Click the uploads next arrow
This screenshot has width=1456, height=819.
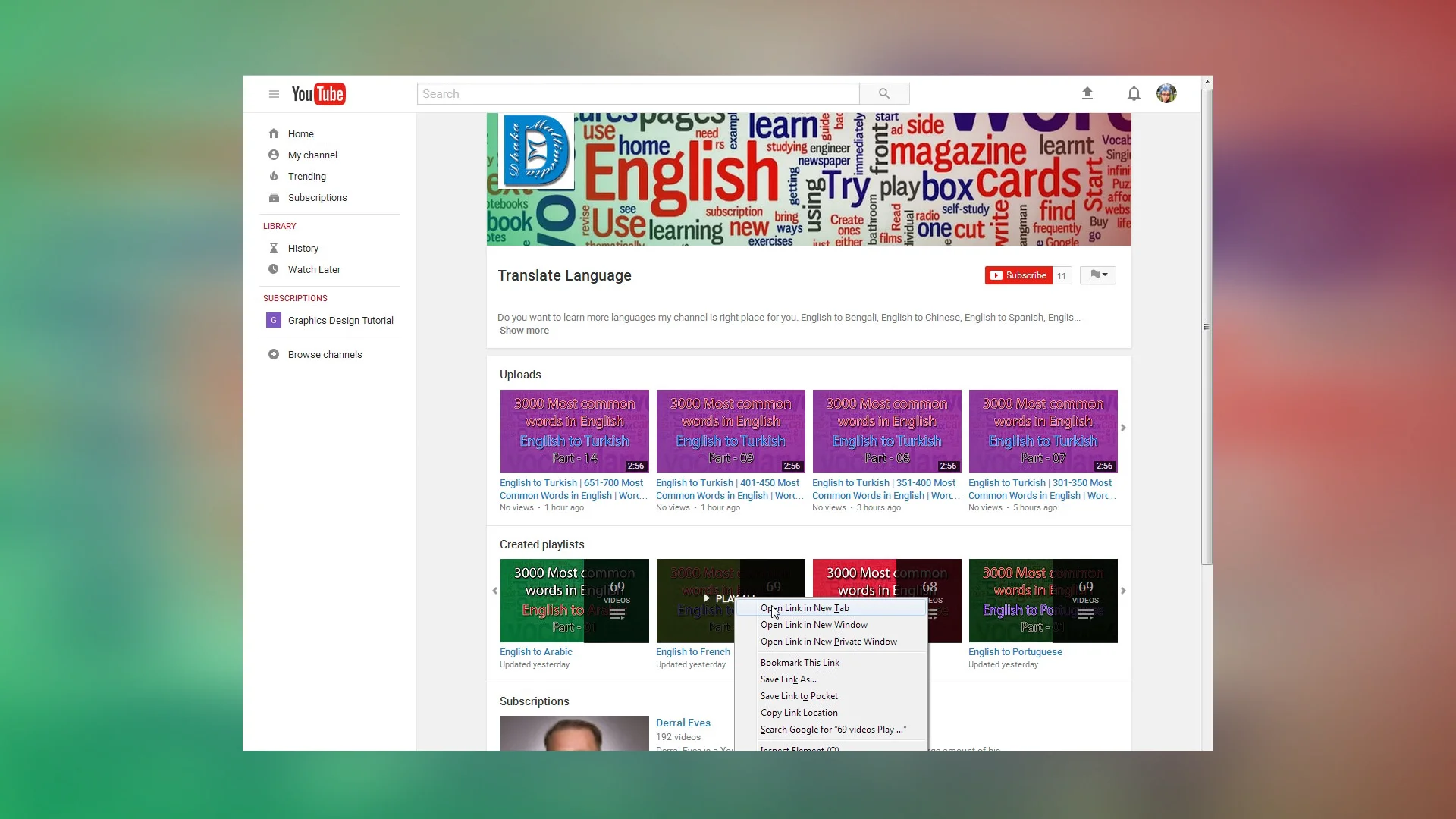1124,428
